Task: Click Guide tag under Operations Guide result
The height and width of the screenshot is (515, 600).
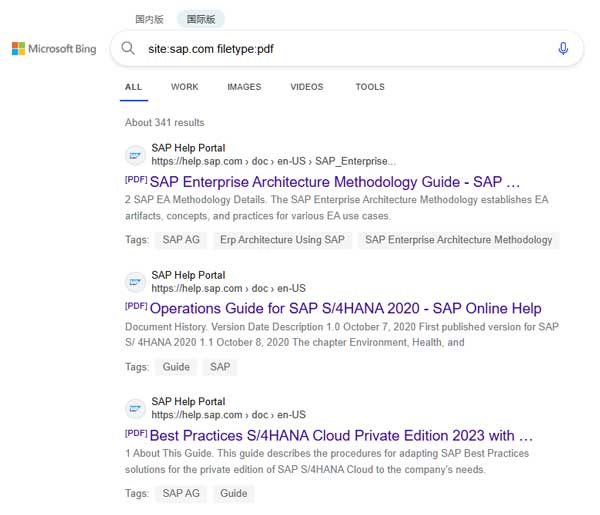Action: pyautogui.click(x=176, y=367)
